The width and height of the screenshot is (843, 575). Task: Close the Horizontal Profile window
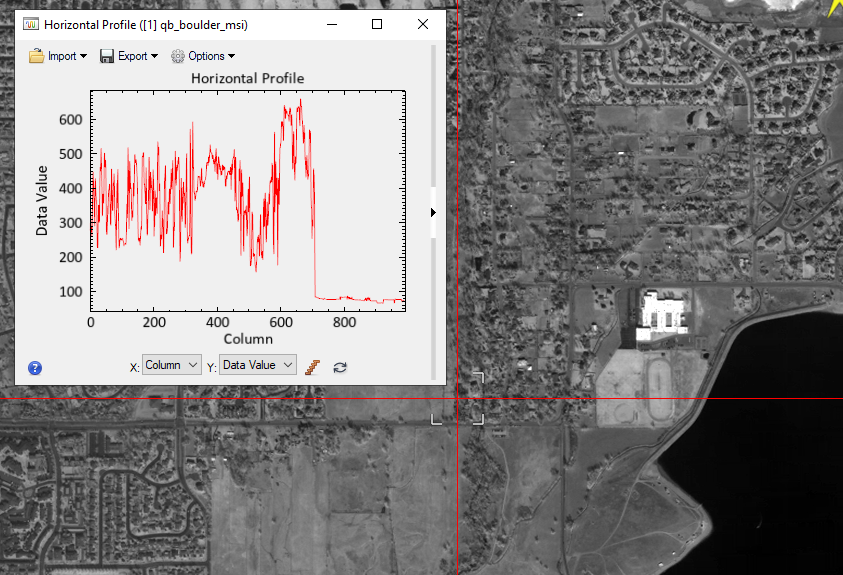[423, 24]
